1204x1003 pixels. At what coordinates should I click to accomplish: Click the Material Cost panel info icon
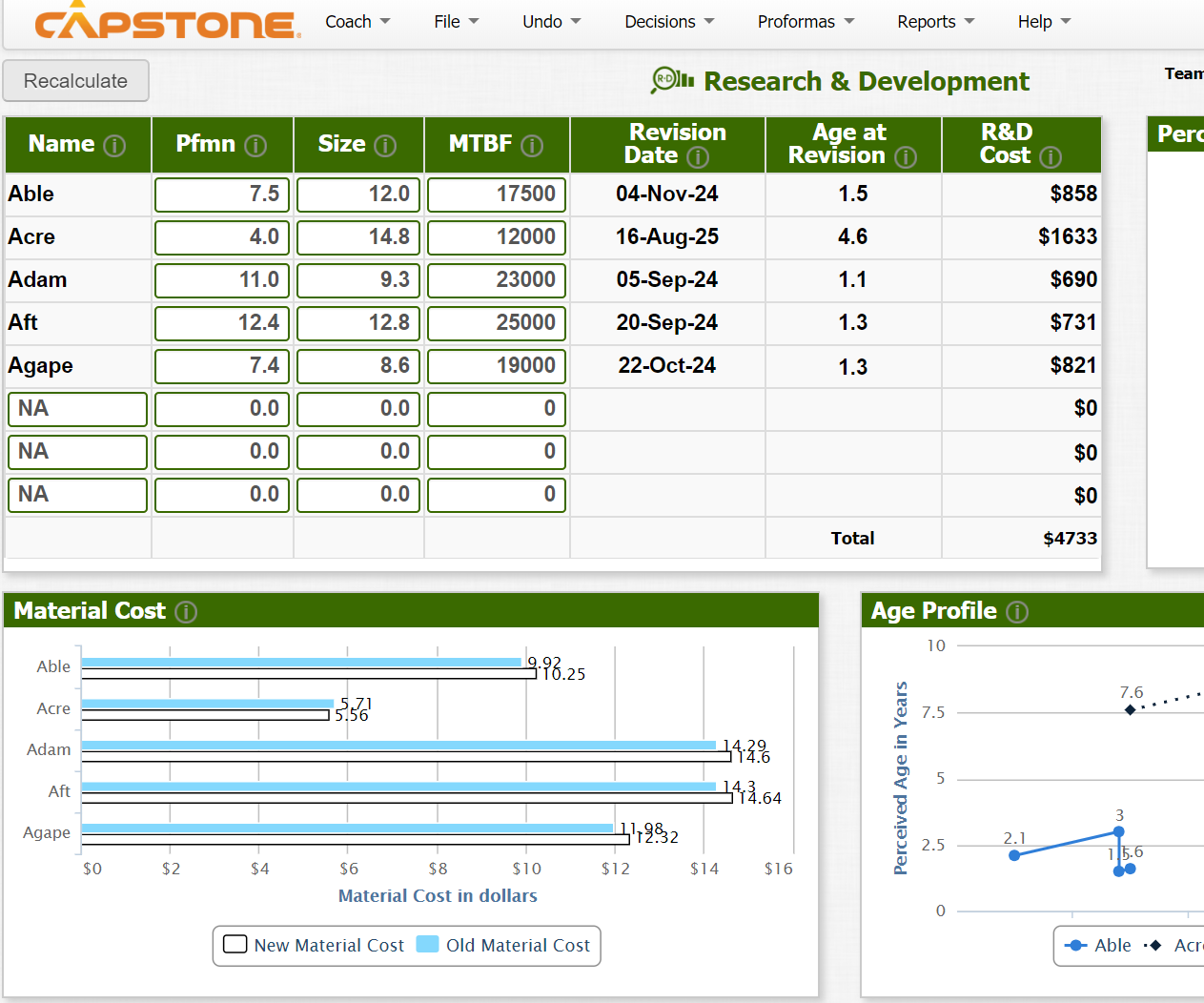[186, 612]
